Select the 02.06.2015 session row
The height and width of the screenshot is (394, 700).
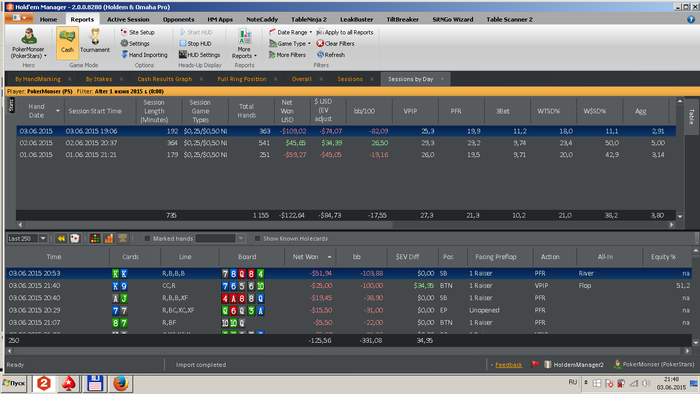346,143
